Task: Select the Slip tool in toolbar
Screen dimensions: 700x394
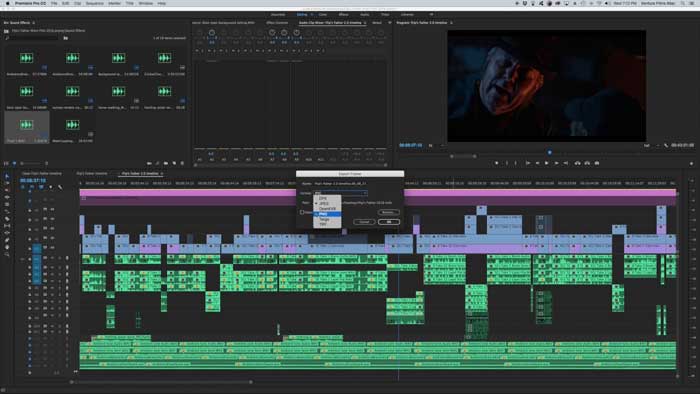Action: tap(7, 226)
